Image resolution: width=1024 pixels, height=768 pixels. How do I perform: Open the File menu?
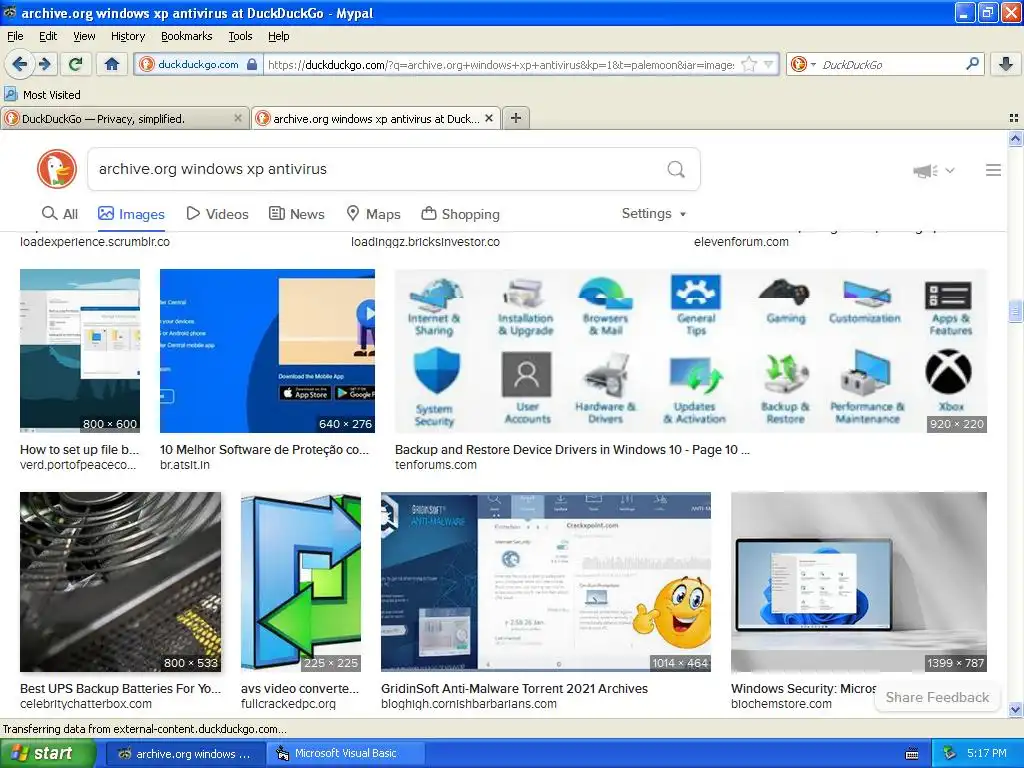(15, 36)
